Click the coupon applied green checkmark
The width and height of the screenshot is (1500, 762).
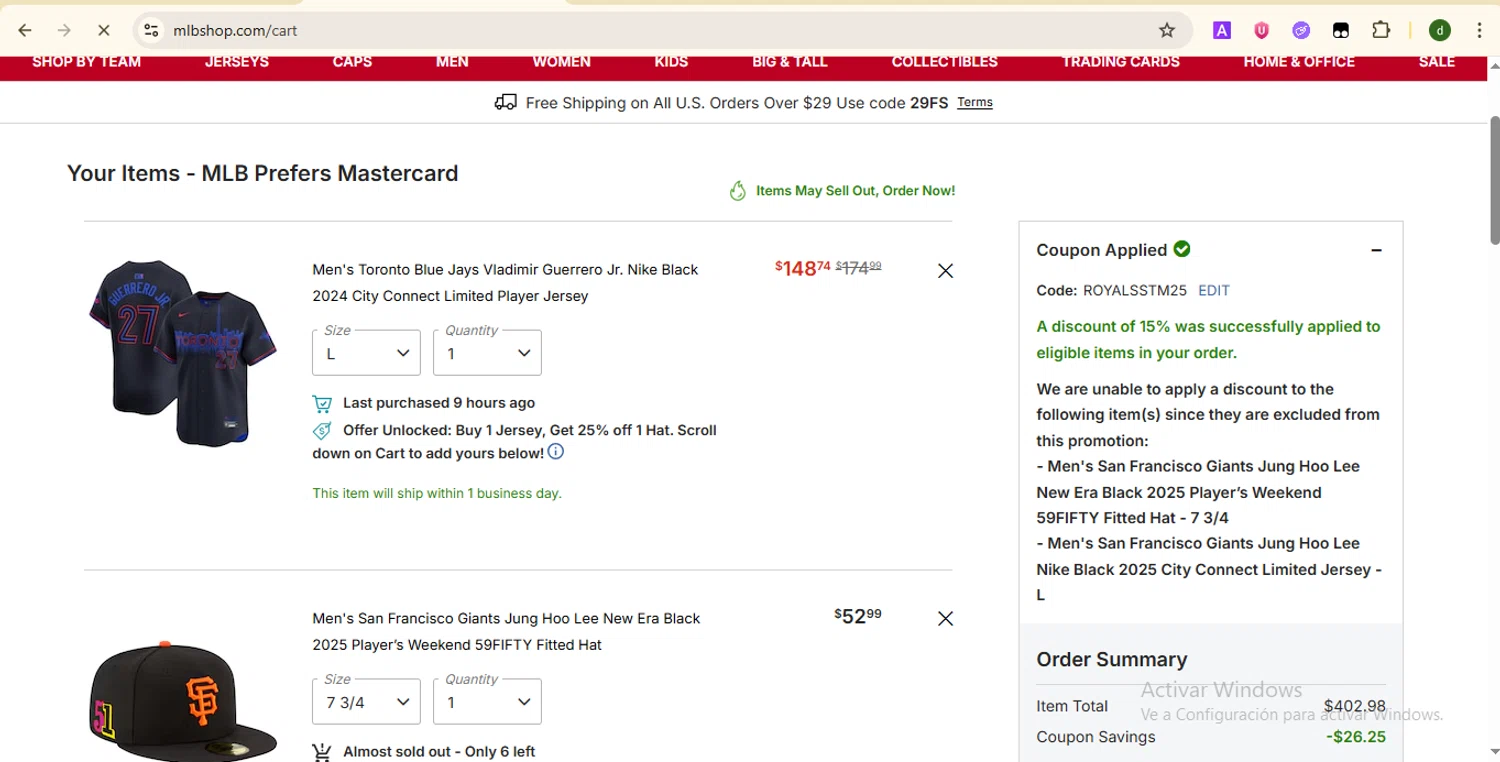pyautogui.click(x=1182, y=249)
